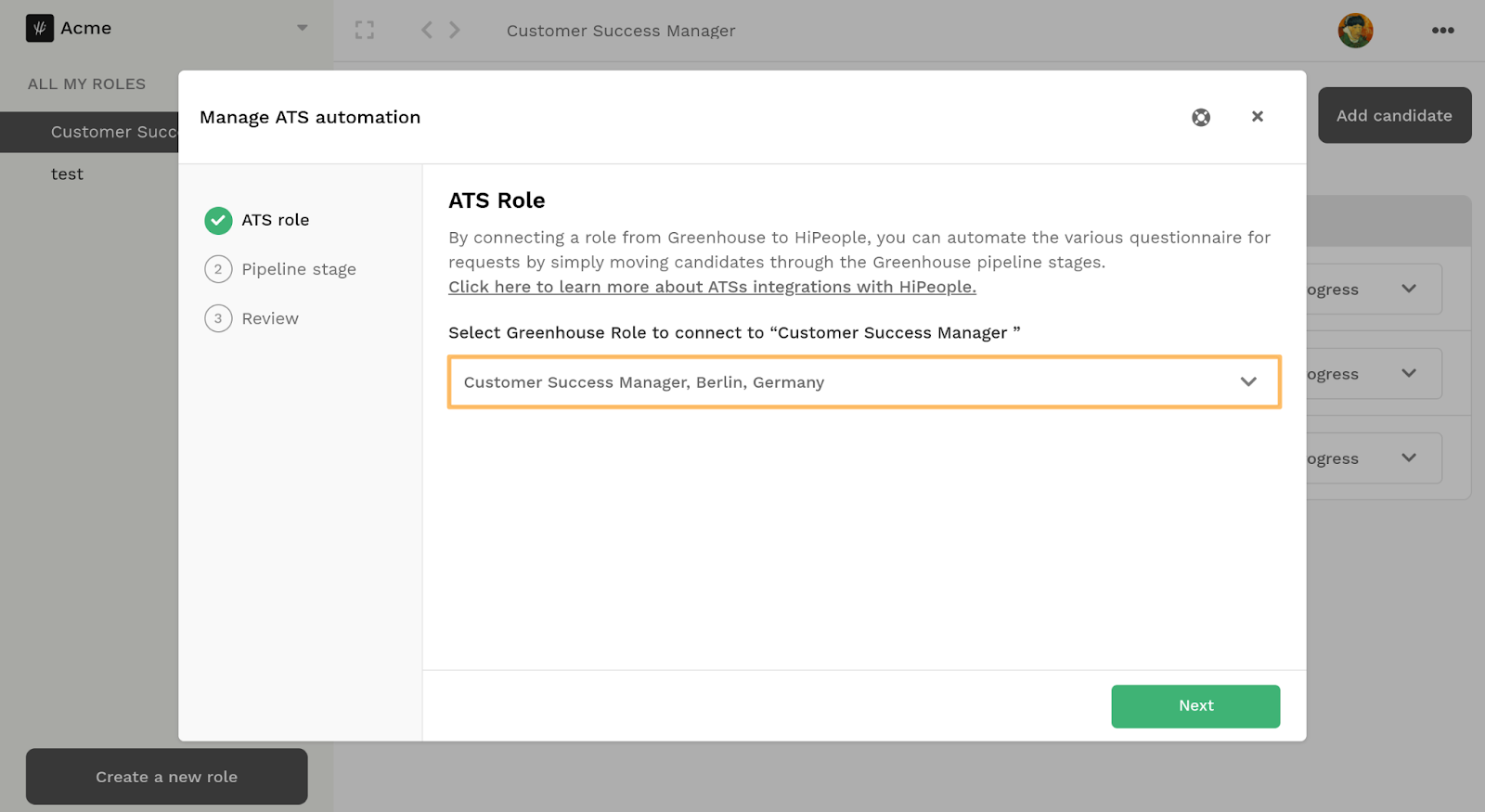
Task: Open the three-dot more options menu
Action: (1442, 31)
